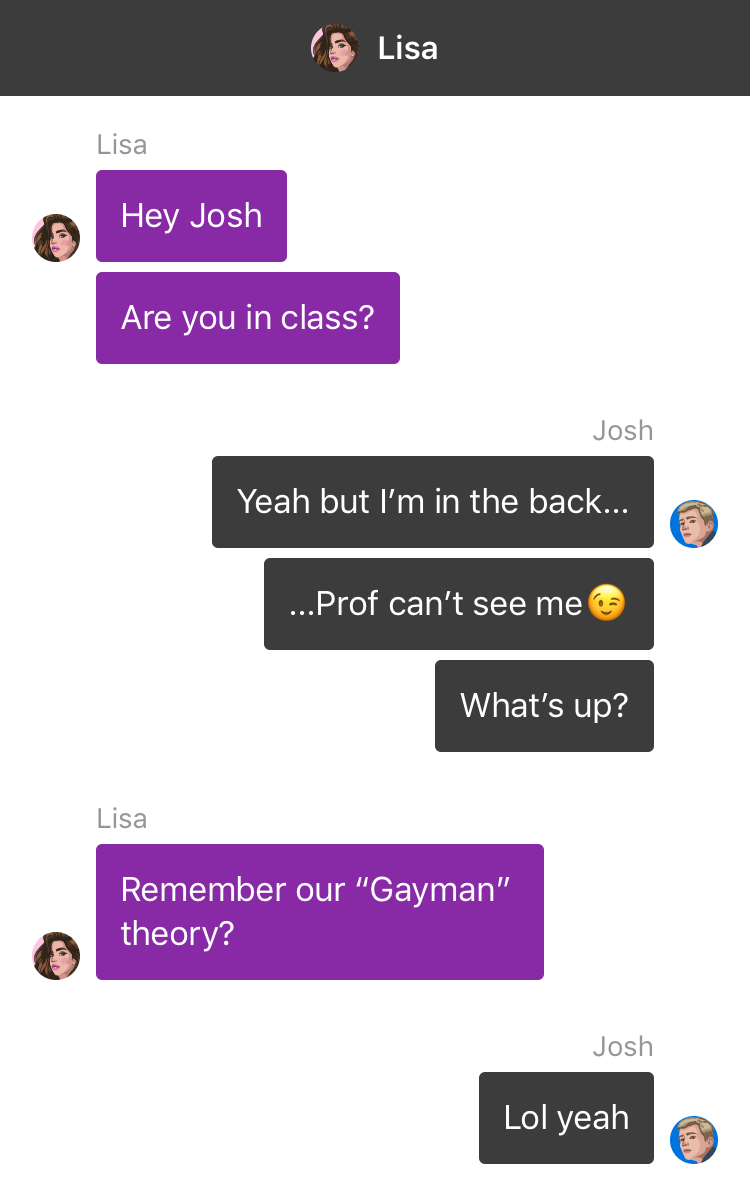
Task: Select Lisa's avatar beside "Hey Josh" message
Action: point(56,238)
